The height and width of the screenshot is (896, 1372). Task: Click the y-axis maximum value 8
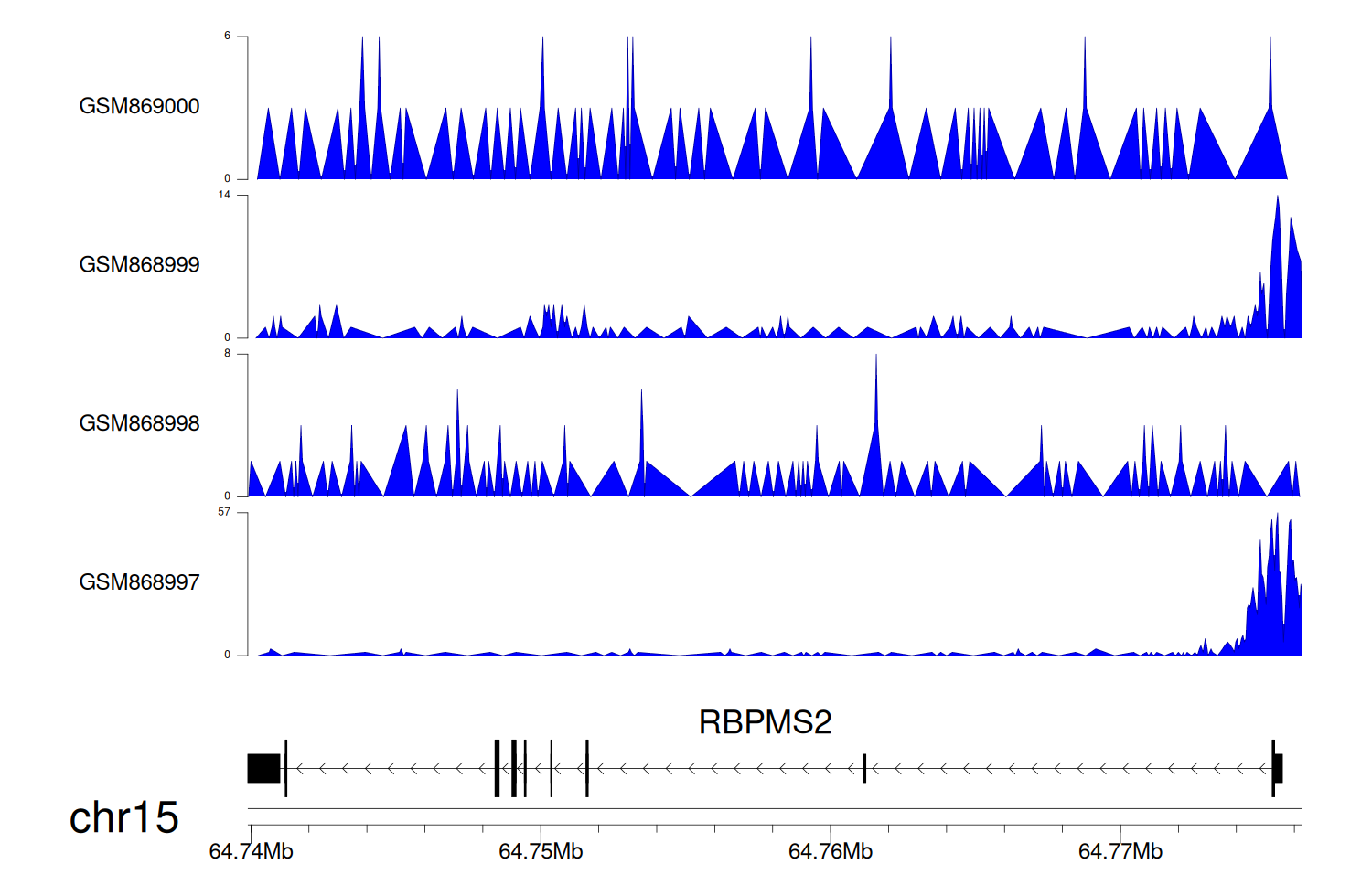pyautogui.click(x=228, y=353)
